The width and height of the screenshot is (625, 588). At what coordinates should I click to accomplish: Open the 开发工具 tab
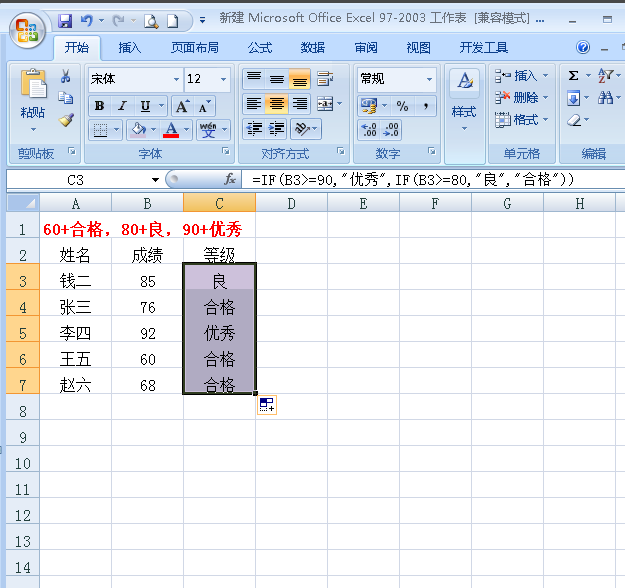pyautogui.click(x=483, y=48)
